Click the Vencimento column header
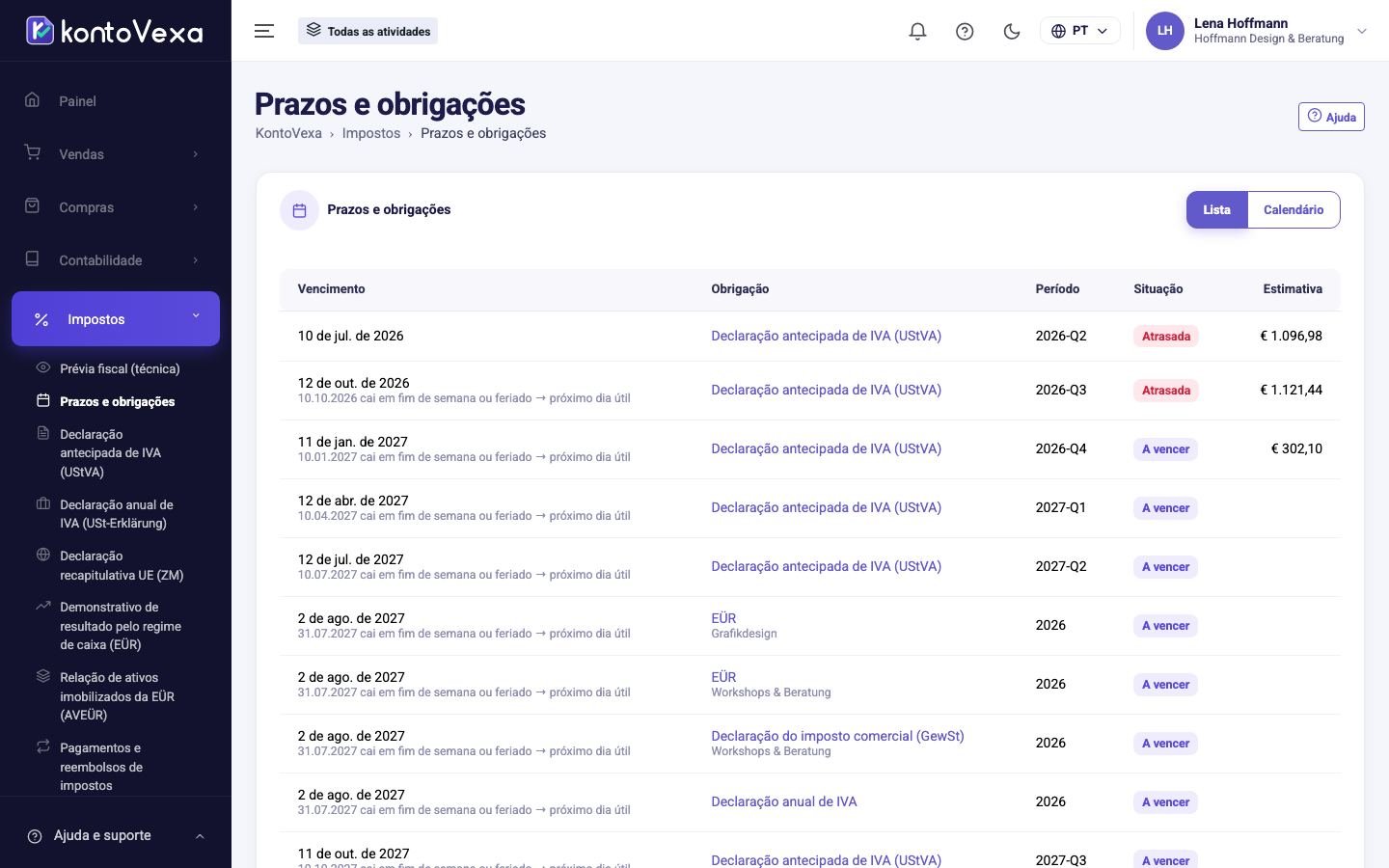 pos(331,289)
